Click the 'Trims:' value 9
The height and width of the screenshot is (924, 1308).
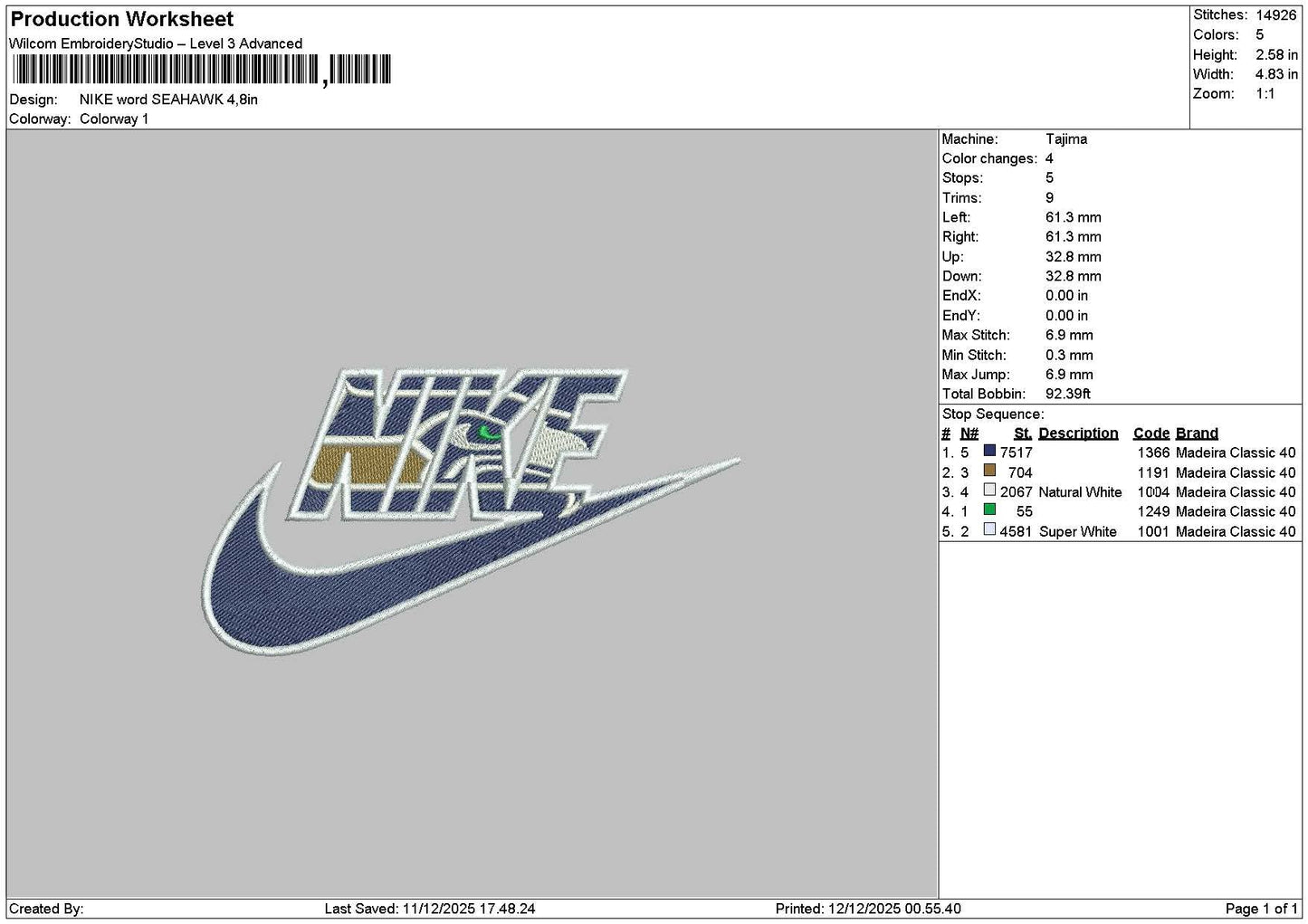(1049, 198)
